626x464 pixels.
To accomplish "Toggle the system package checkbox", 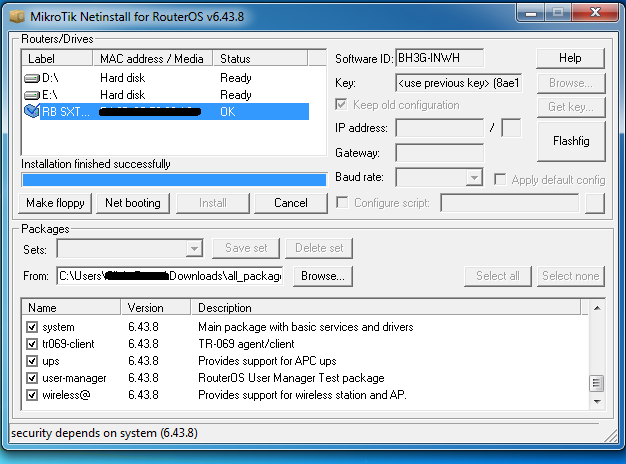I will [x=32, y=327].
